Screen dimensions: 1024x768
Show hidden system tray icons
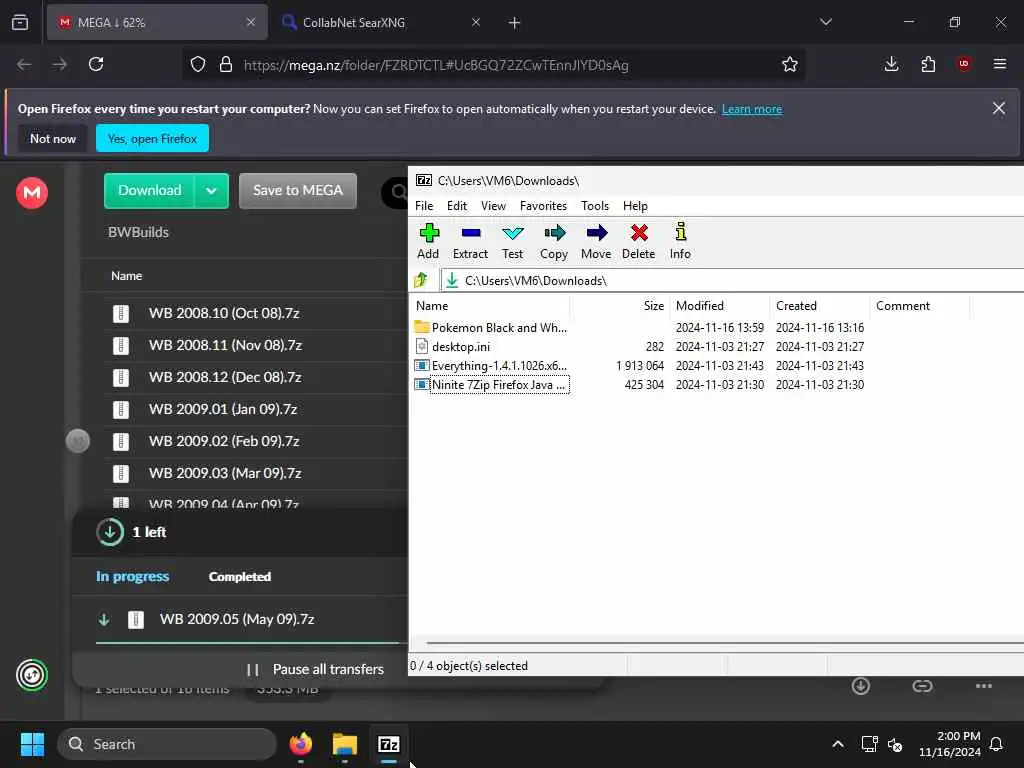tap(837, 744)
